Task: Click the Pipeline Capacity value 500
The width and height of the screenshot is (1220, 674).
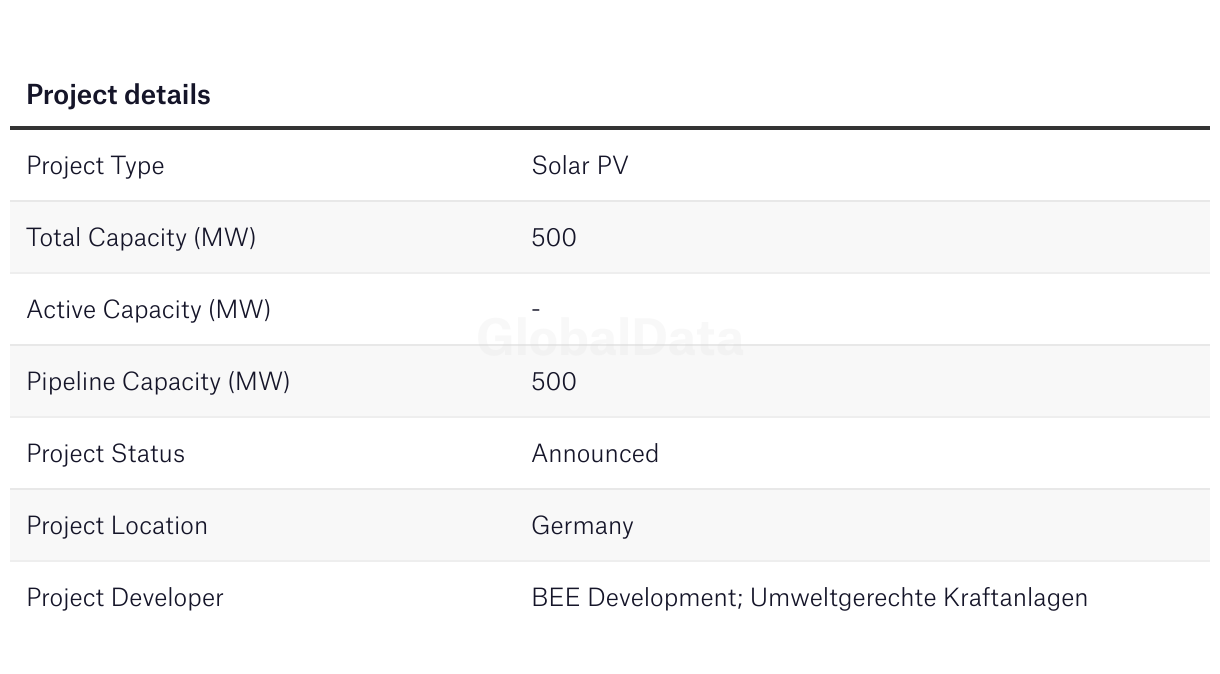Action: [554, 382]
